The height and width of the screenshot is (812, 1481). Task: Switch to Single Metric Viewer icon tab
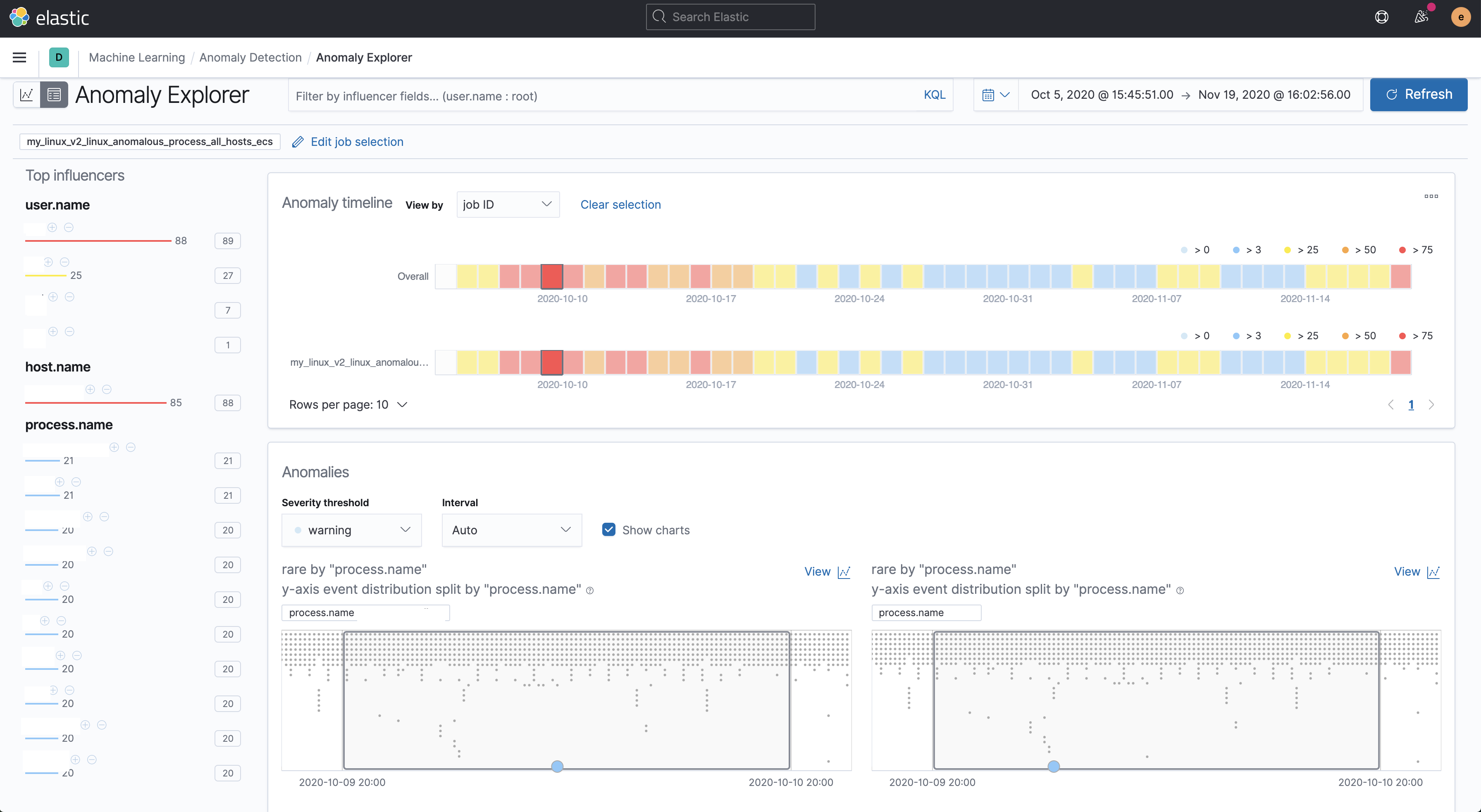pyautogui.click(x=26, y=95)
